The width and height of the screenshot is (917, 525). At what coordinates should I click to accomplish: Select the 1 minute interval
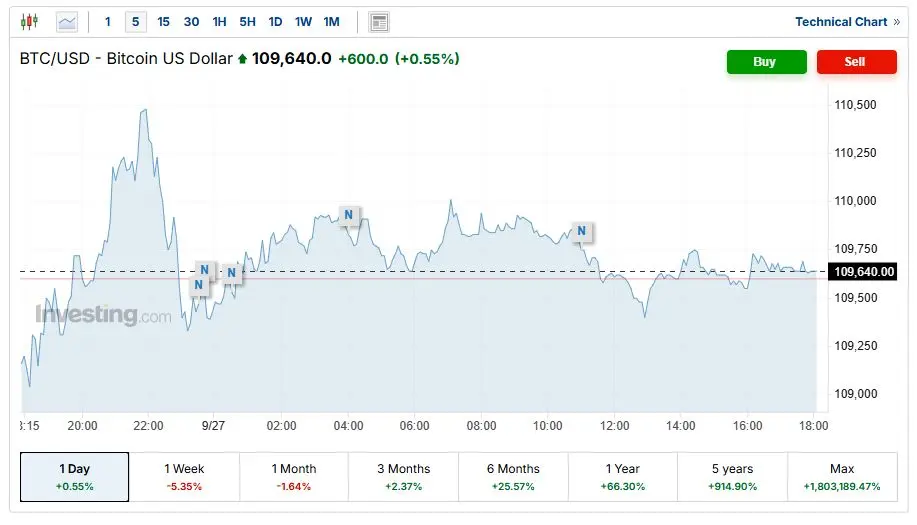108,22
